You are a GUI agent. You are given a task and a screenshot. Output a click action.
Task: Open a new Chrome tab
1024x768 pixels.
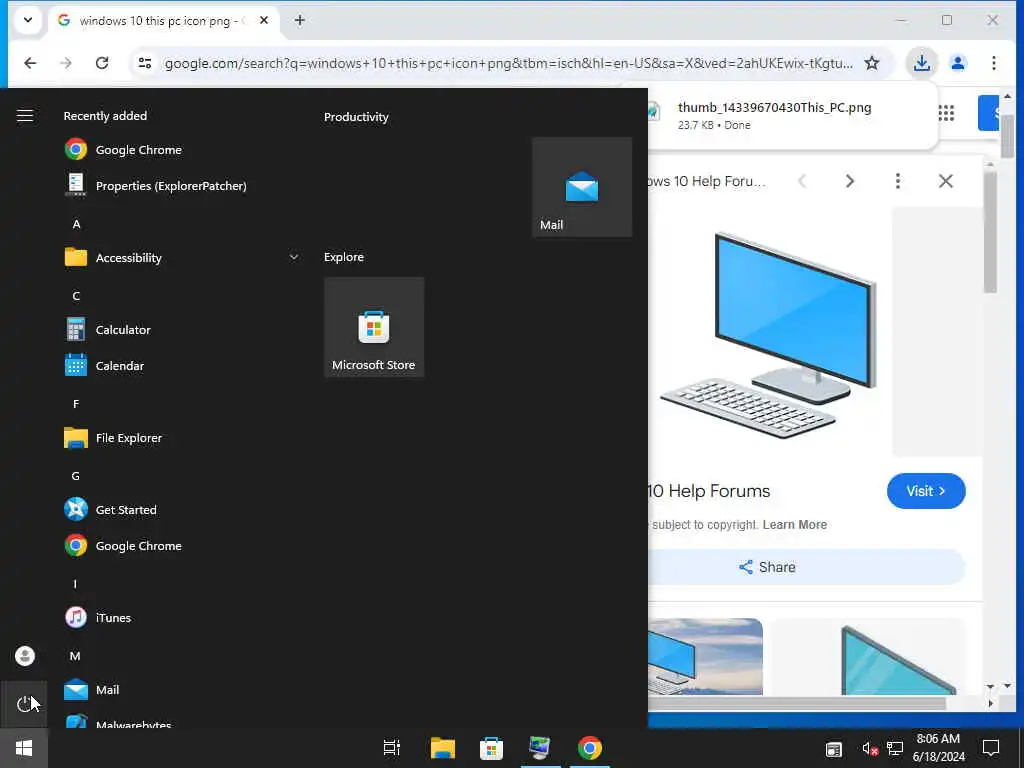point(299,20)
